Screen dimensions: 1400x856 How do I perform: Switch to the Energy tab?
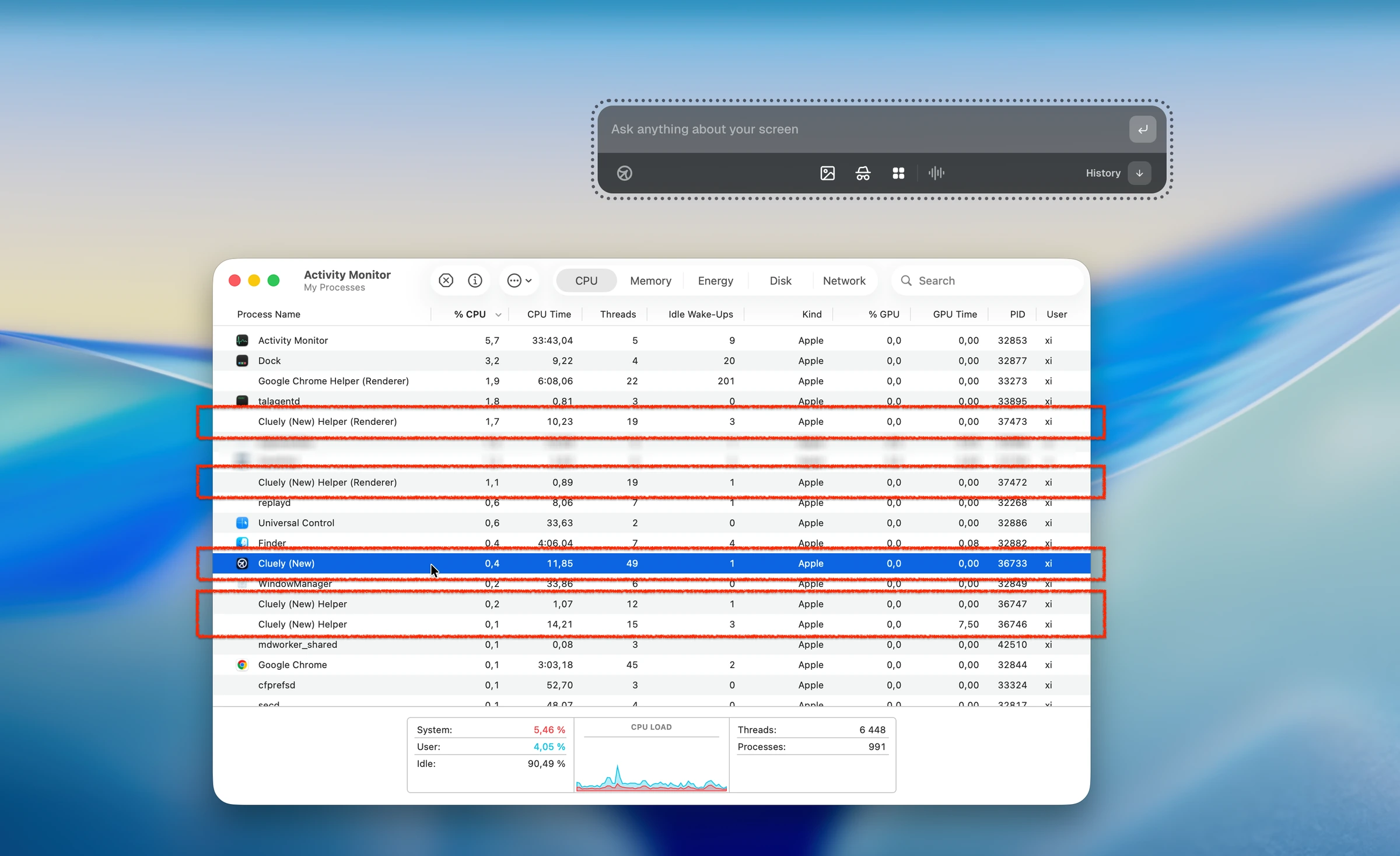(716, 281)
